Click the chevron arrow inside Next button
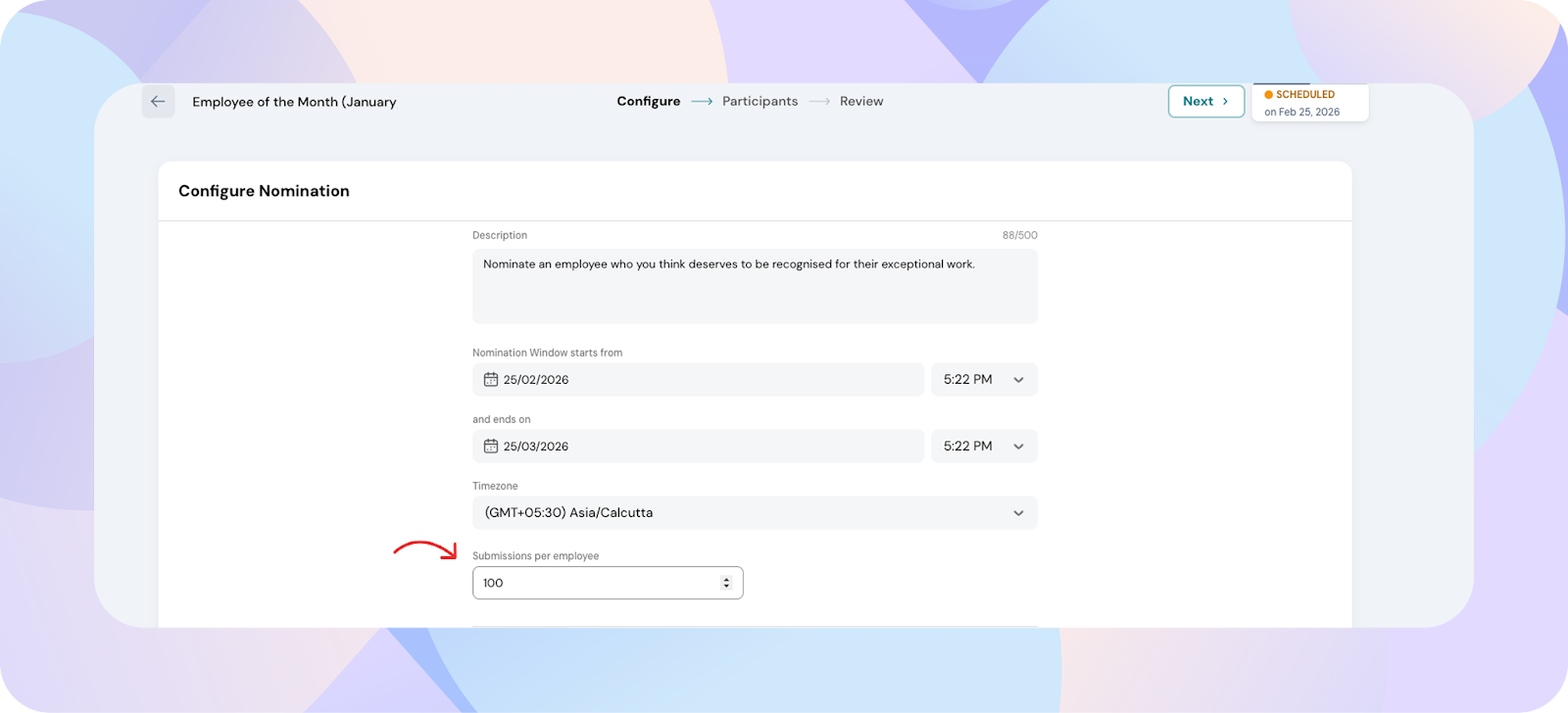This screenshot has width=1568, height=713. pyautogui.click(x=1225, y=102)
